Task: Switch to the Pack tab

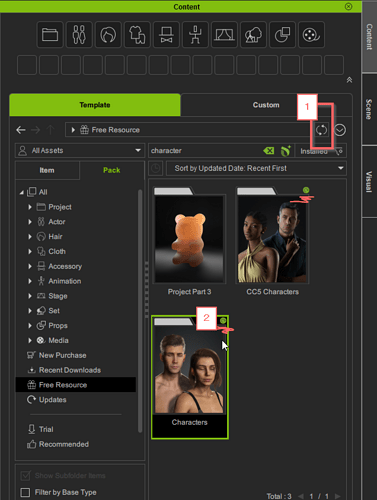Action: [112, 170]
